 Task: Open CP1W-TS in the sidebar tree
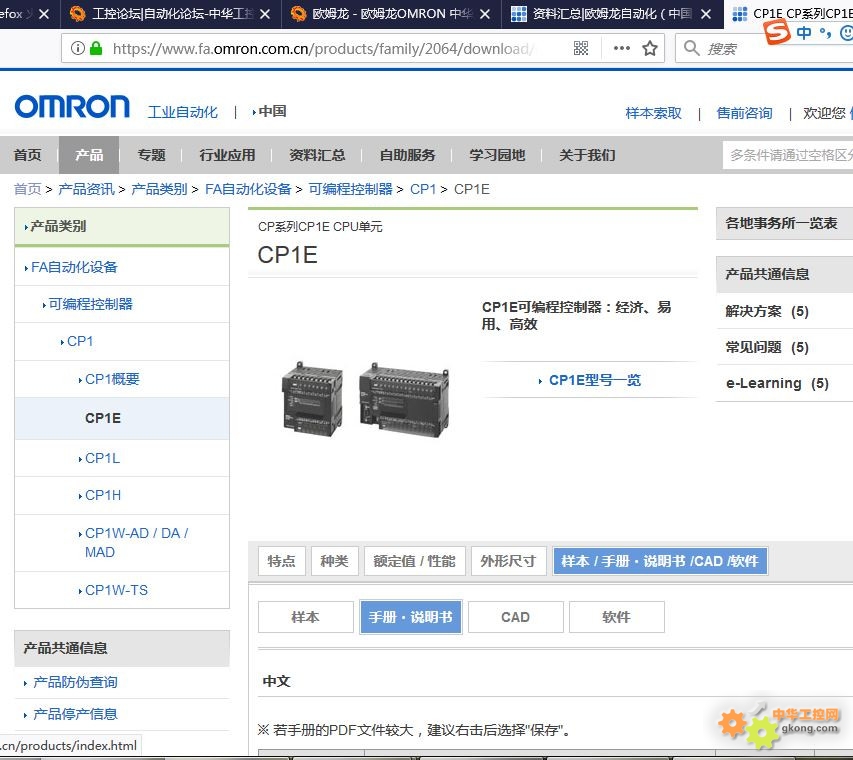(116, 590)
